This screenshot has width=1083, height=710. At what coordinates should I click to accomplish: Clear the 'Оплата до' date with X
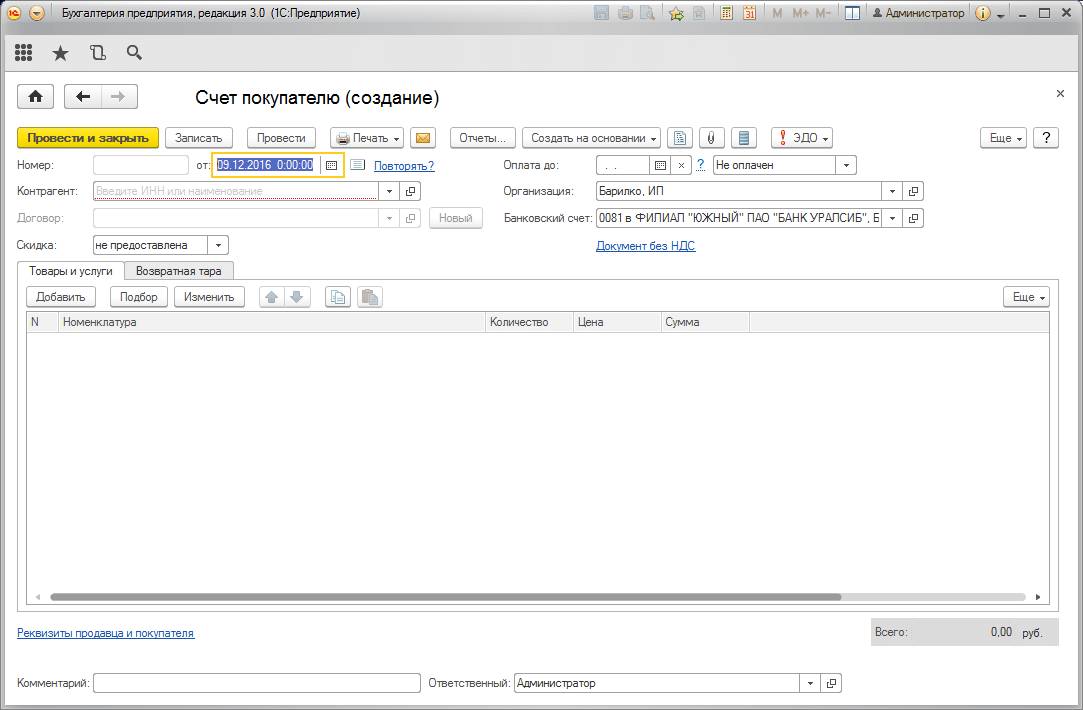(681, 165)
